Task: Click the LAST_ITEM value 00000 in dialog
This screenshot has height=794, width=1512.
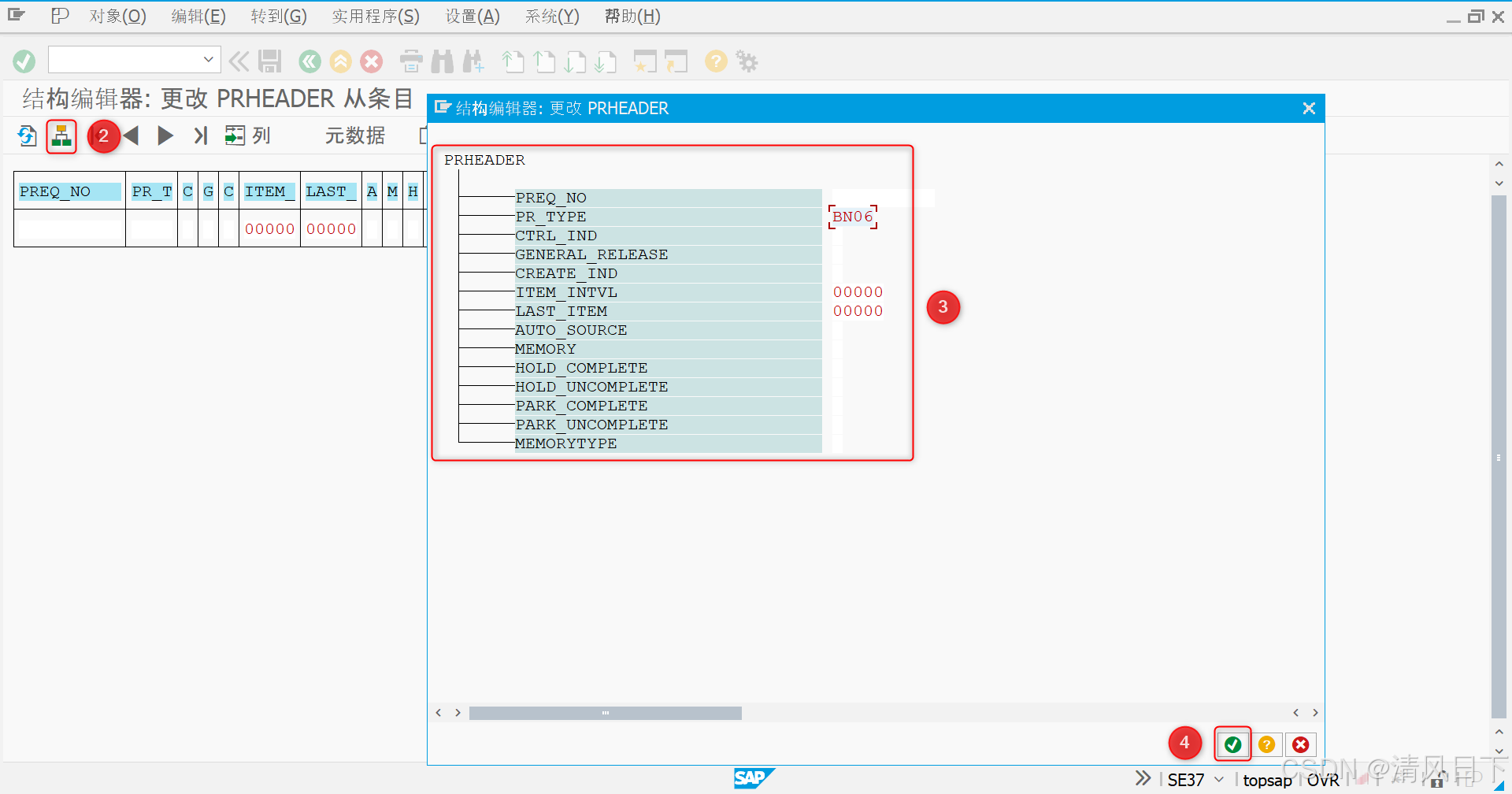Action: pos(858,311)
